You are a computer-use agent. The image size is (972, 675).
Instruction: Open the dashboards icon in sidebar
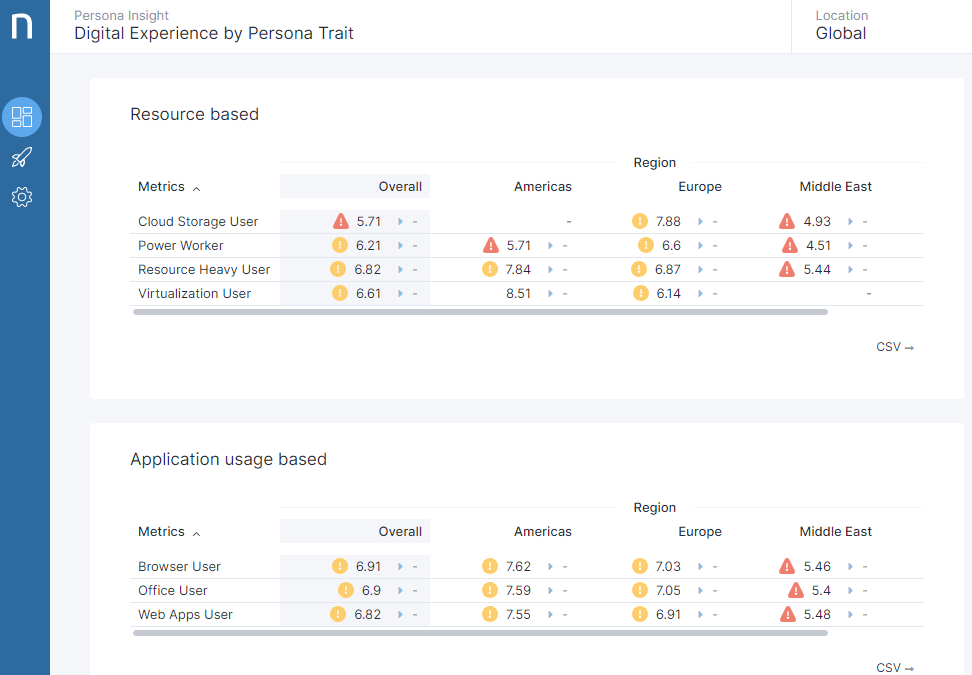[22, 117]
